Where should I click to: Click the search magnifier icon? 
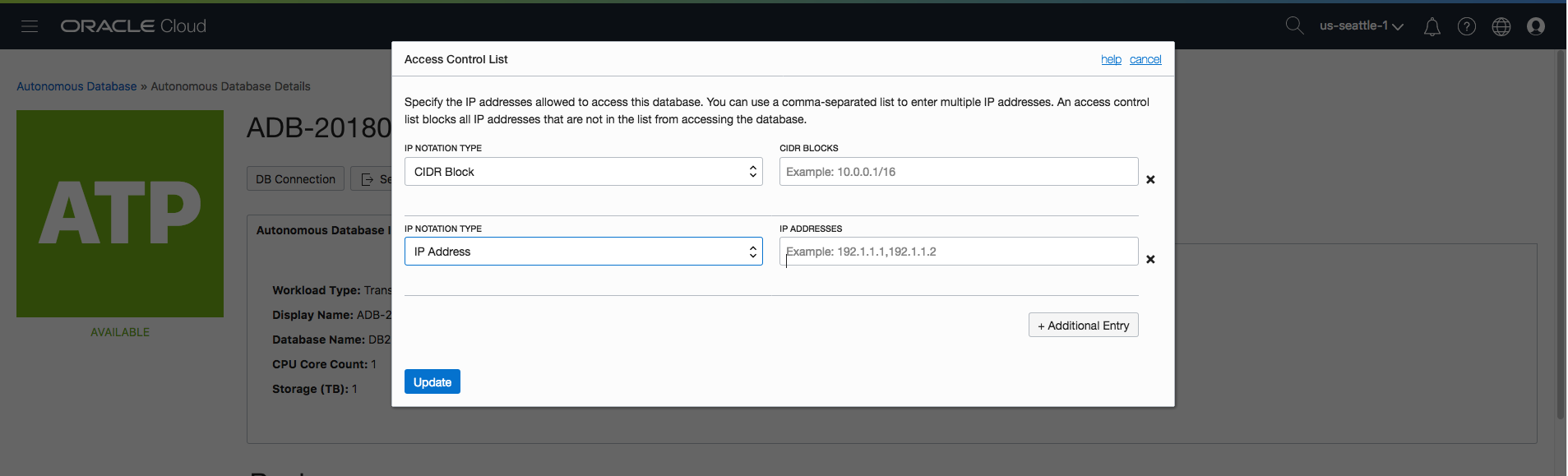(1294, 25)
